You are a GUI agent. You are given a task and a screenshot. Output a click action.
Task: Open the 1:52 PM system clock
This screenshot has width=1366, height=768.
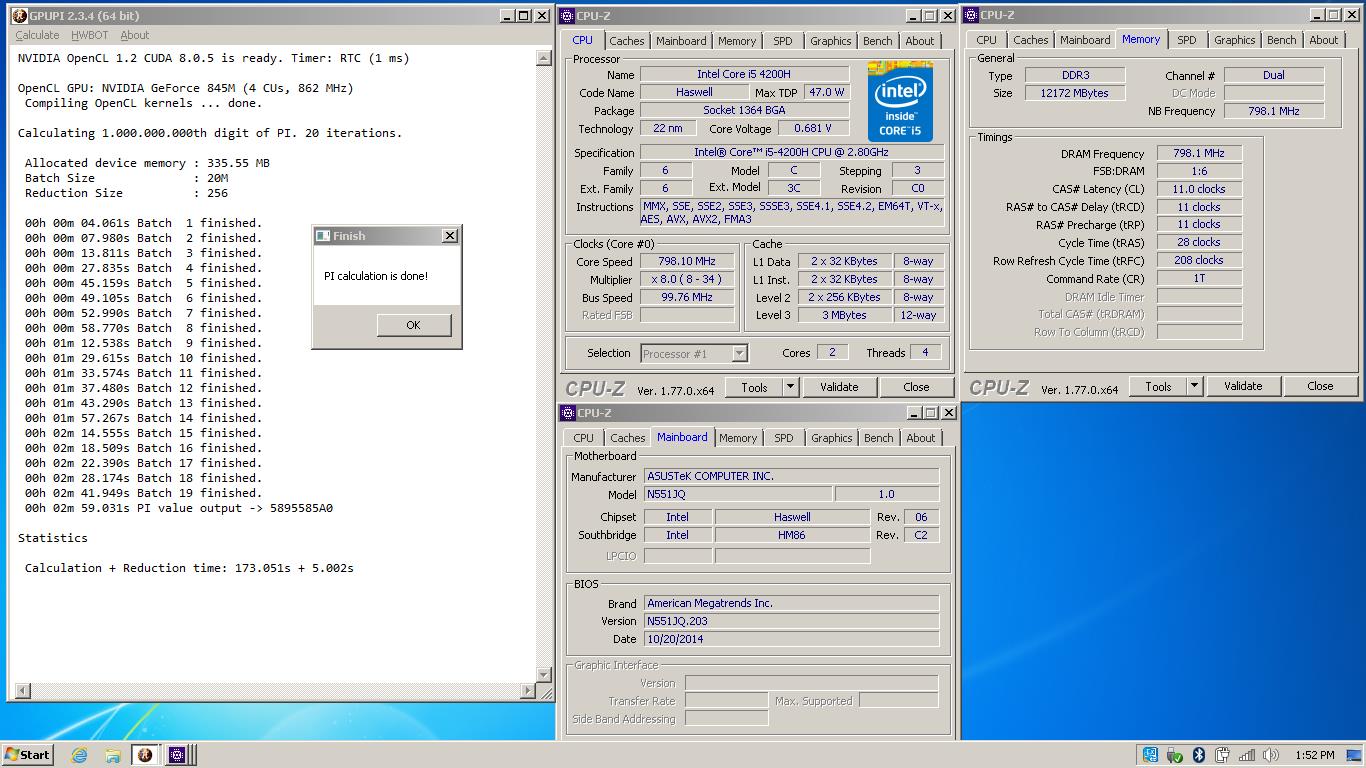coord(1314,755)
